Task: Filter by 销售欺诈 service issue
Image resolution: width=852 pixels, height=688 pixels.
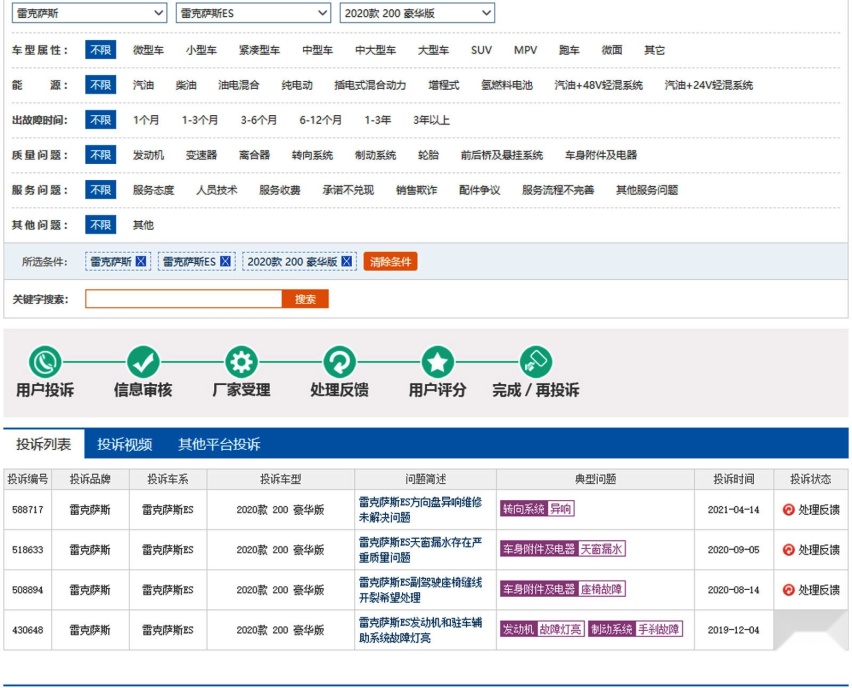Action: (416, 190)
